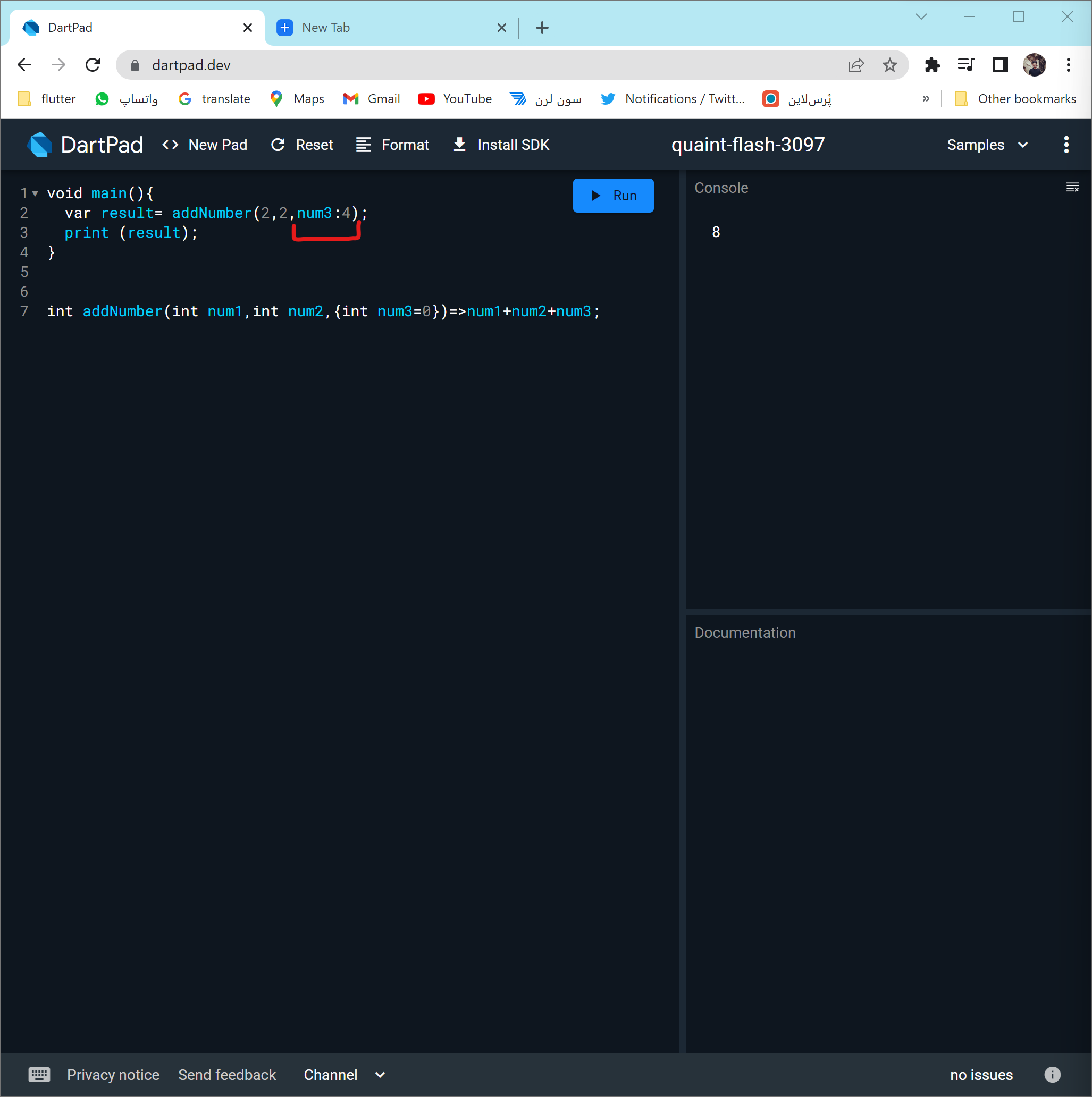Open the Chrome profile avatar
This screenshot has width=1092, height=1097.
[x=1034, y=65]
